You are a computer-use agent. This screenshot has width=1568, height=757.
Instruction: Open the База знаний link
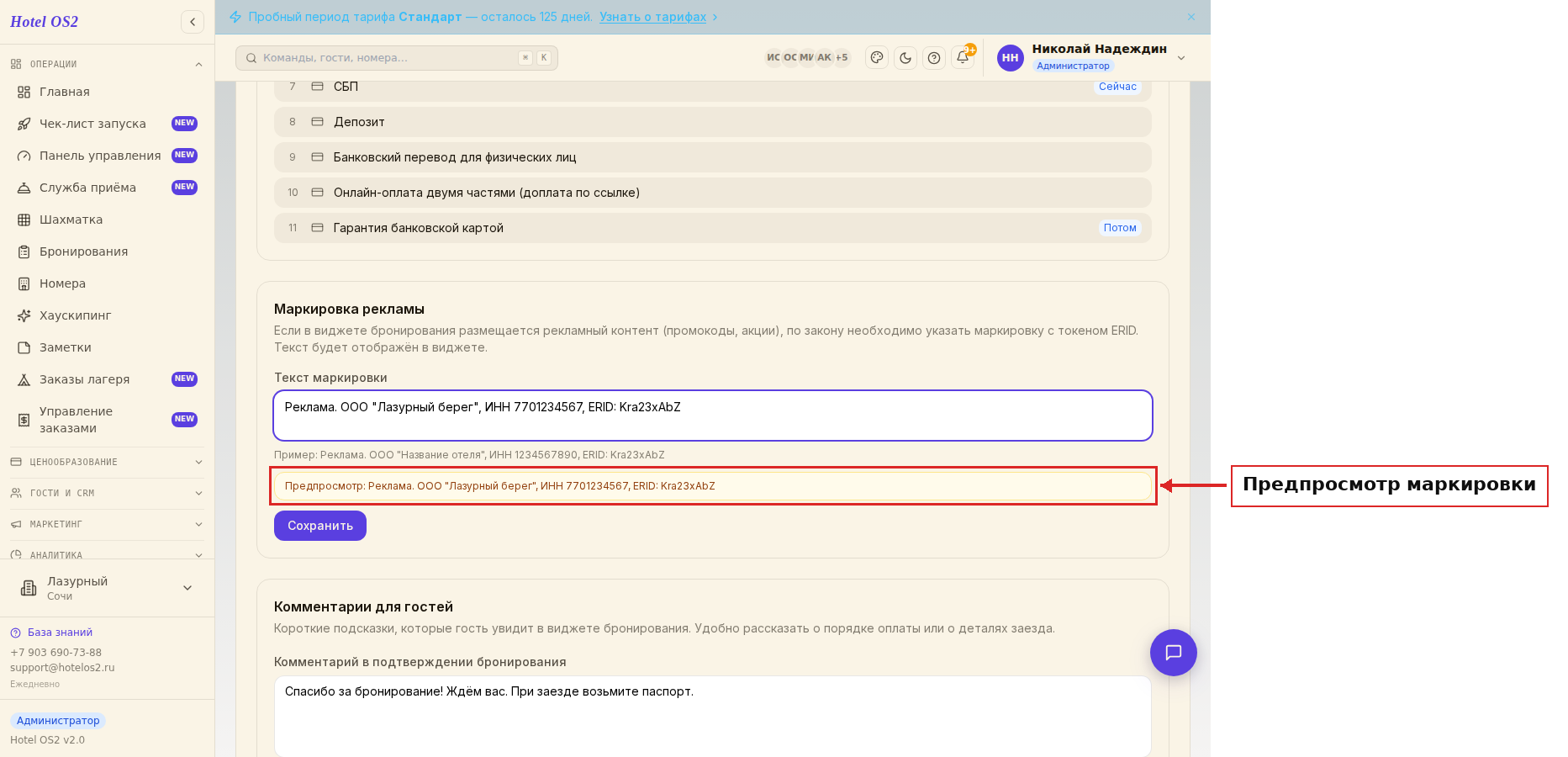60,633
